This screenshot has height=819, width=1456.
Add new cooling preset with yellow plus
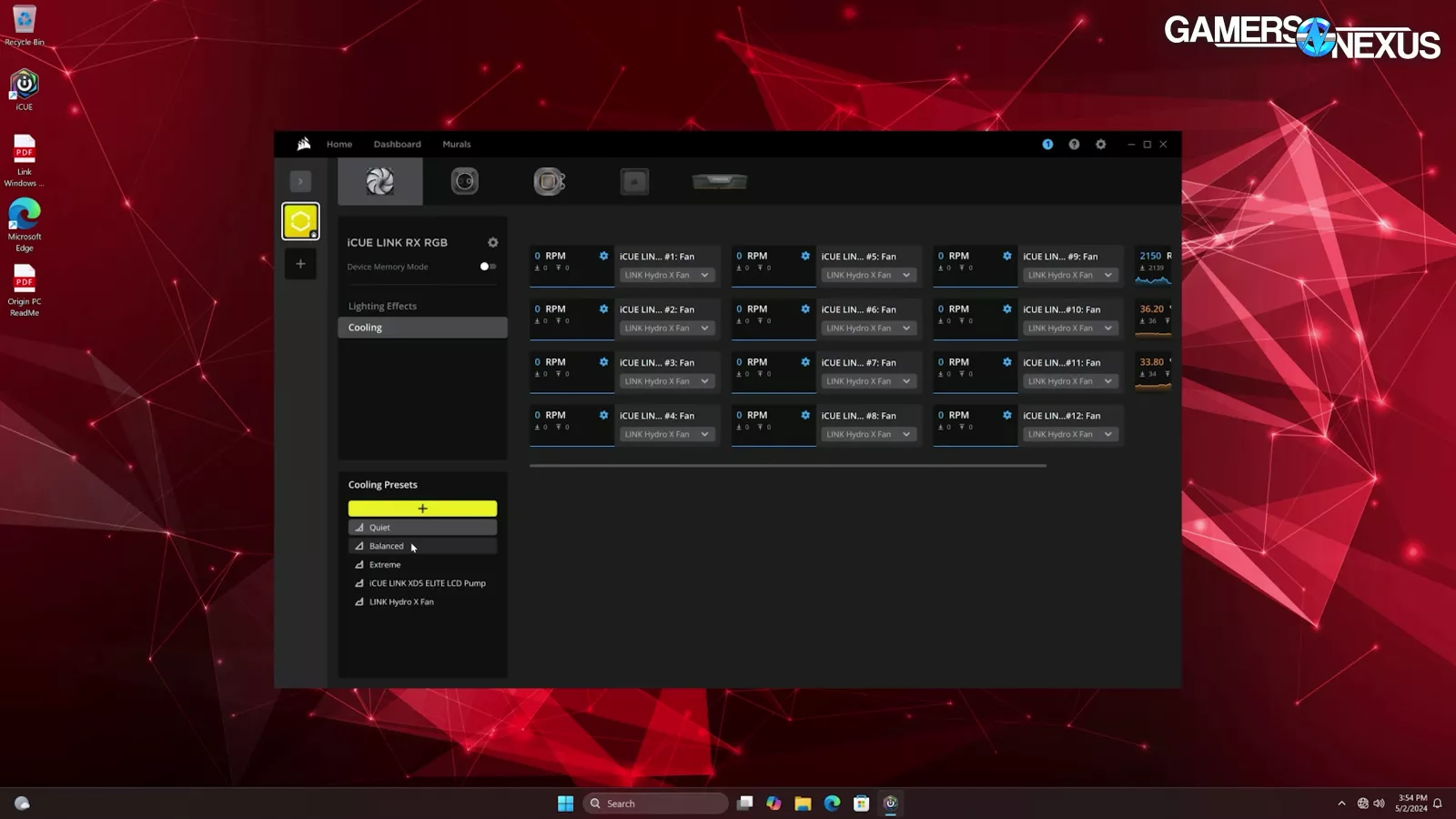(422, 509)
